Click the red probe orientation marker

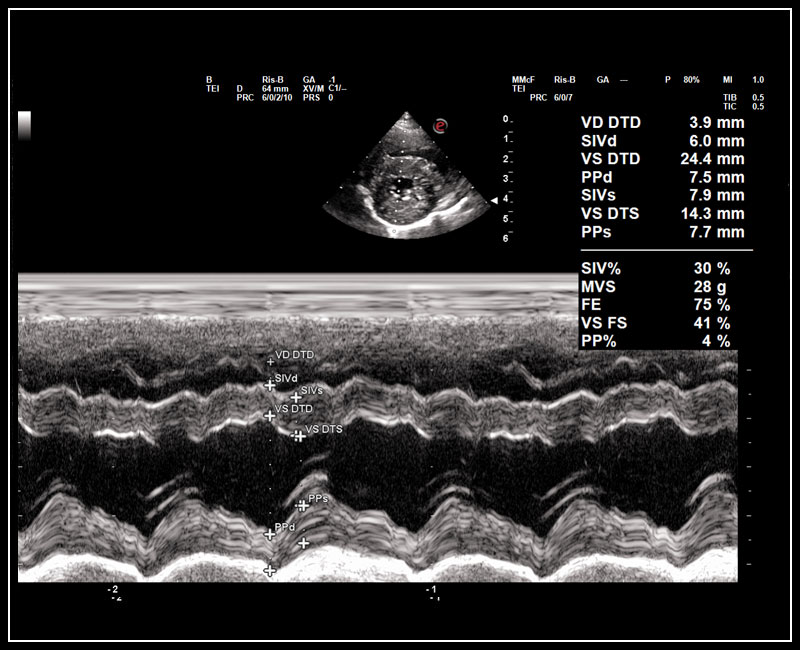[440, 125]
